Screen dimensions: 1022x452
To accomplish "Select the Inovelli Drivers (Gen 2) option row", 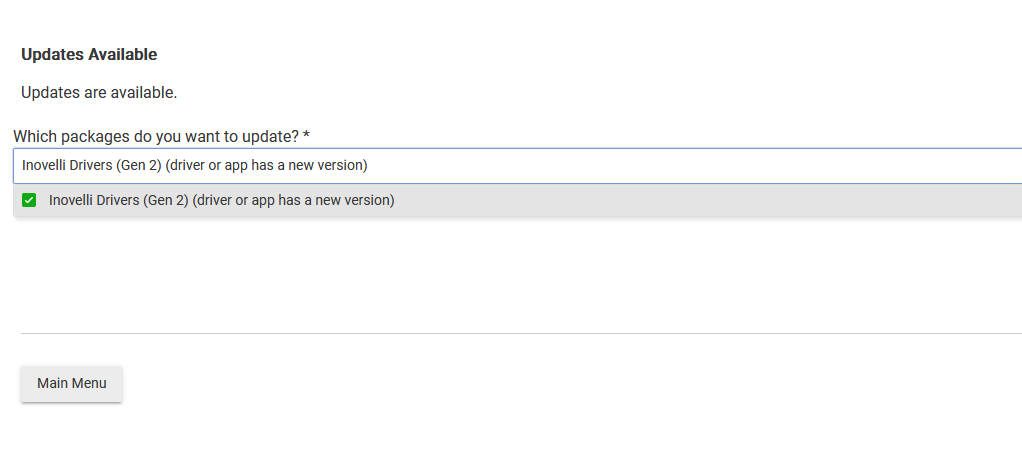I will 518,200.
